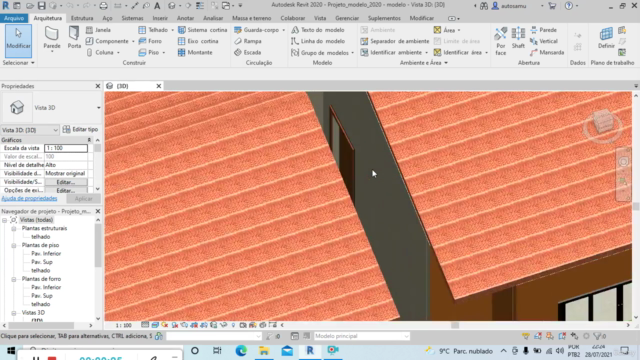Viewport: 640px width, 360px height.
Task: Choose the Montante mullion tool
Action: pyautogui.click(x=195, y=52)
